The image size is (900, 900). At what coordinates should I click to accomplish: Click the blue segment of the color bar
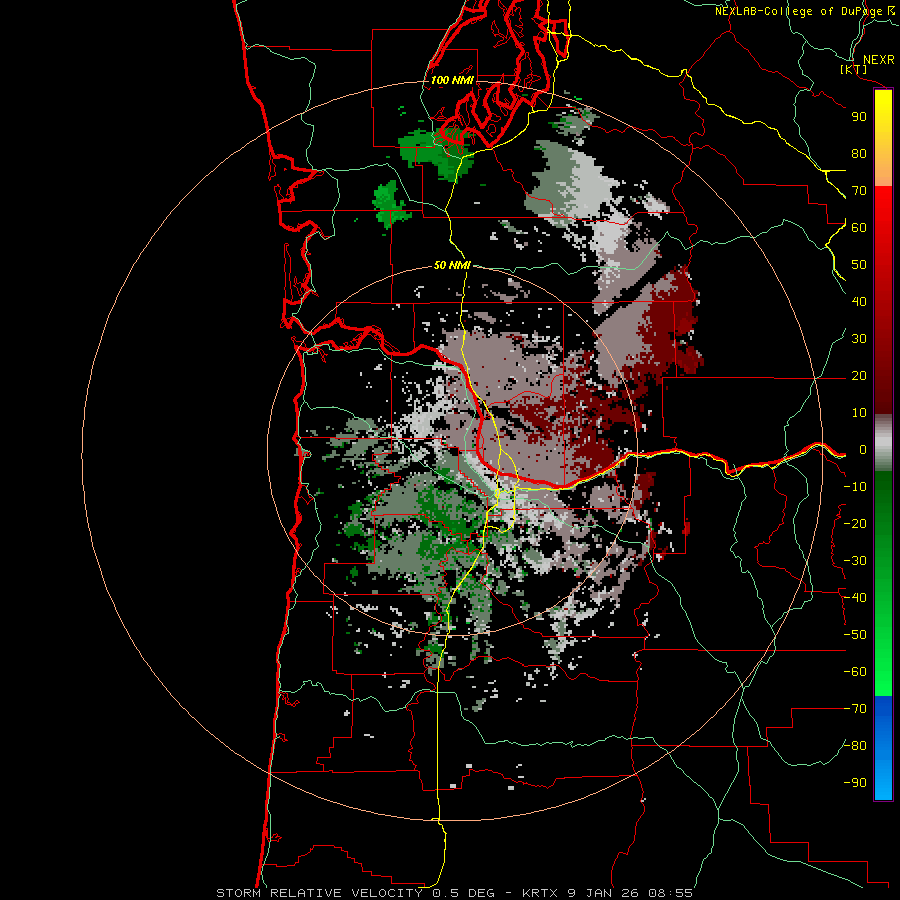click(883, 748)
